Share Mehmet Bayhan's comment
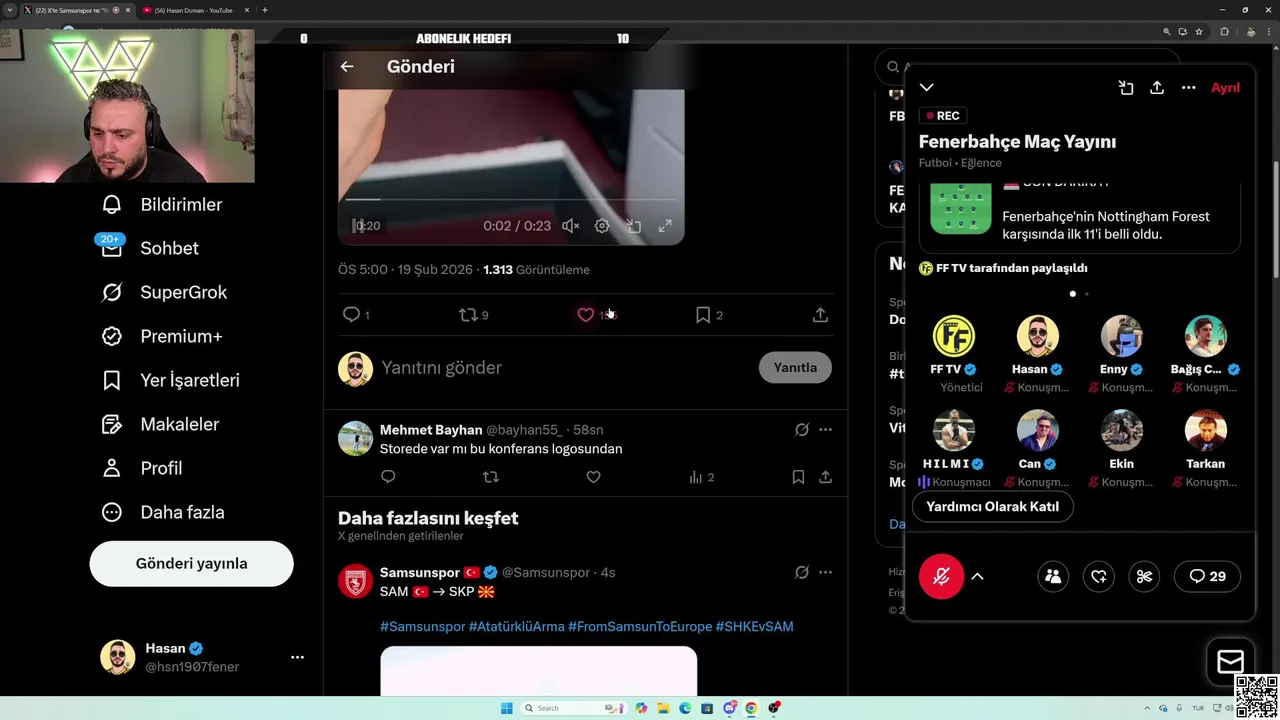Image resolution: width=1280 pixels, height=720 pixels. (825, 477)
